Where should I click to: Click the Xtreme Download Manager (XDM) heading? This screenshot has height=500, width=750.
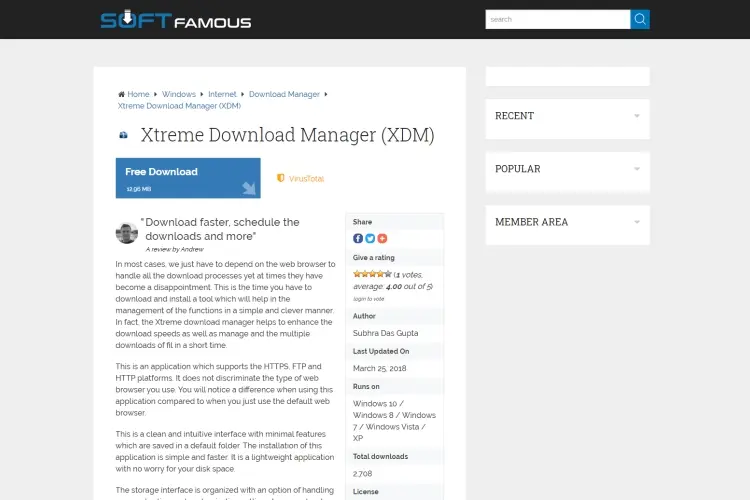(x=287, y=135)
